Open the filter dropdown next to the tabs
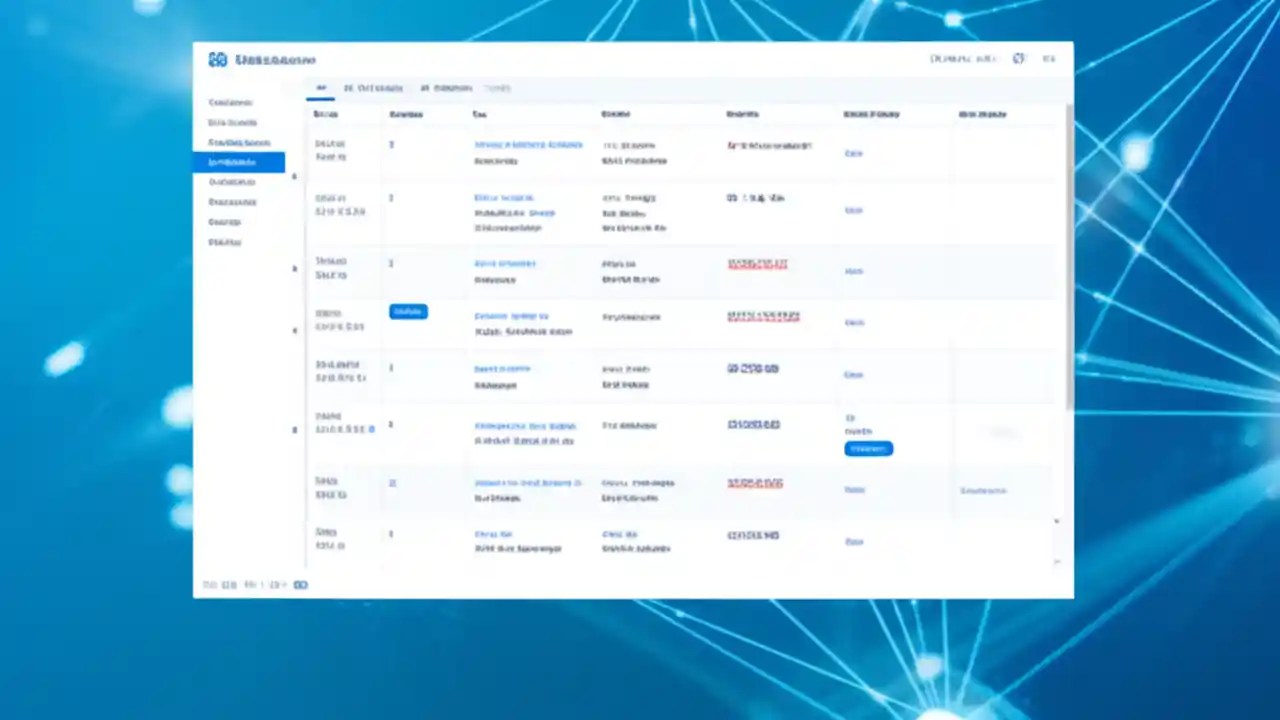 [497, 88]
